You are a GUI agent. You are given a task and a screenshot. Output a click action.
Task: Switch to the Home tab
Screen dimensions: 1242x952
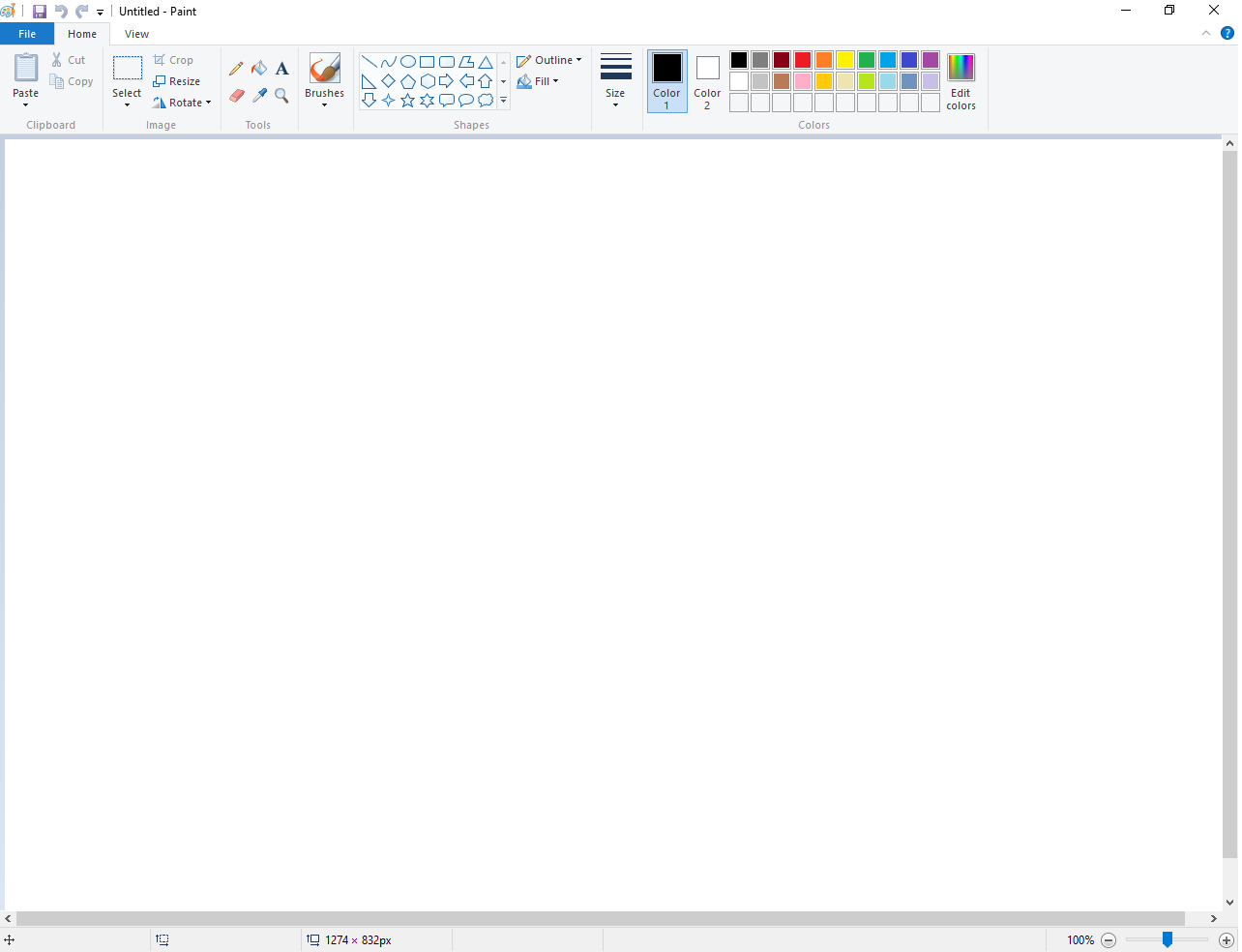point(82,34)
